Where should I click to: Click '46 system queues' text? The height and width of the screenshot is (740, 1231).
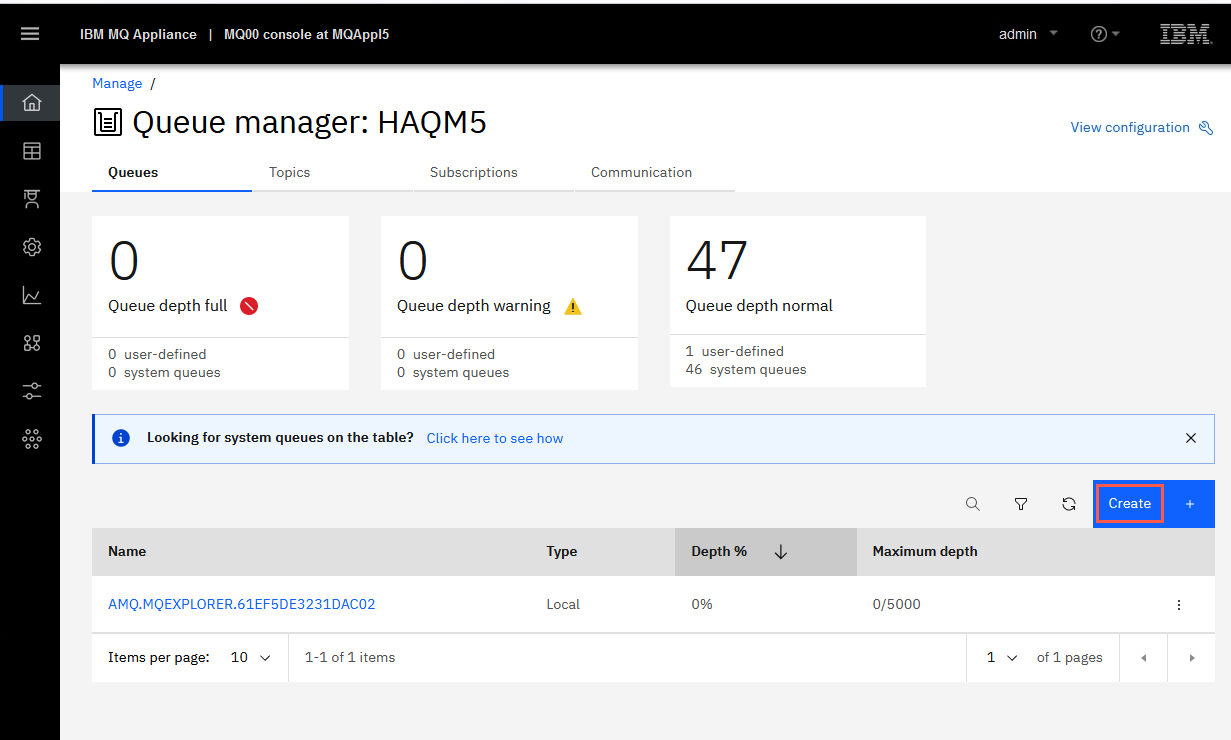[746, 370]
